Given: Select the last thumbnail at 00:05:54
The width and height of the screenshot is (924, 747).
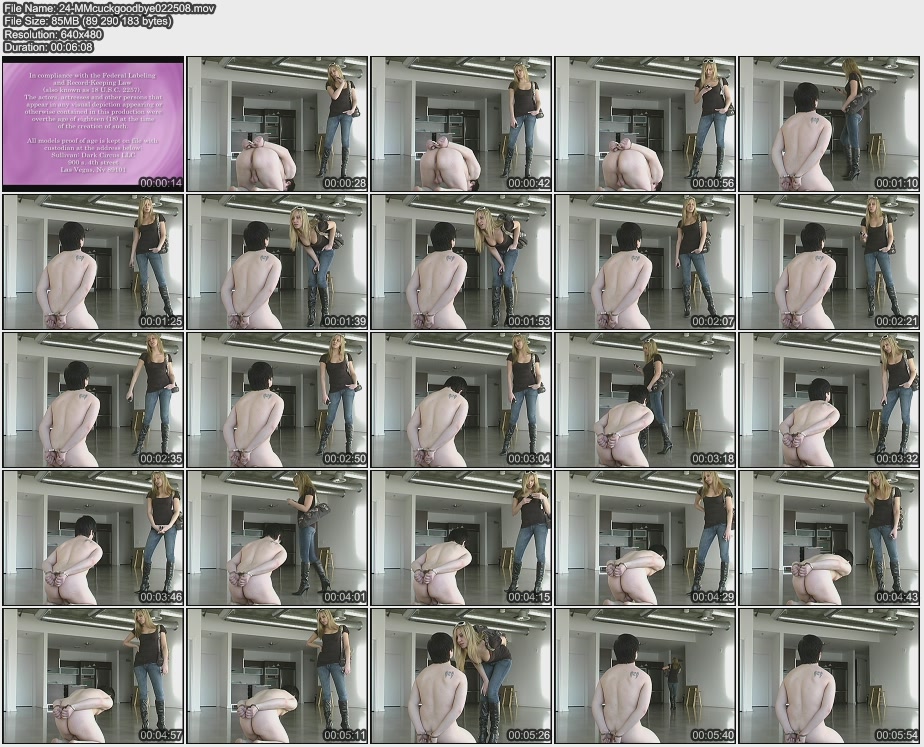Looking at the screenshot, I should [x=829, y=675].
